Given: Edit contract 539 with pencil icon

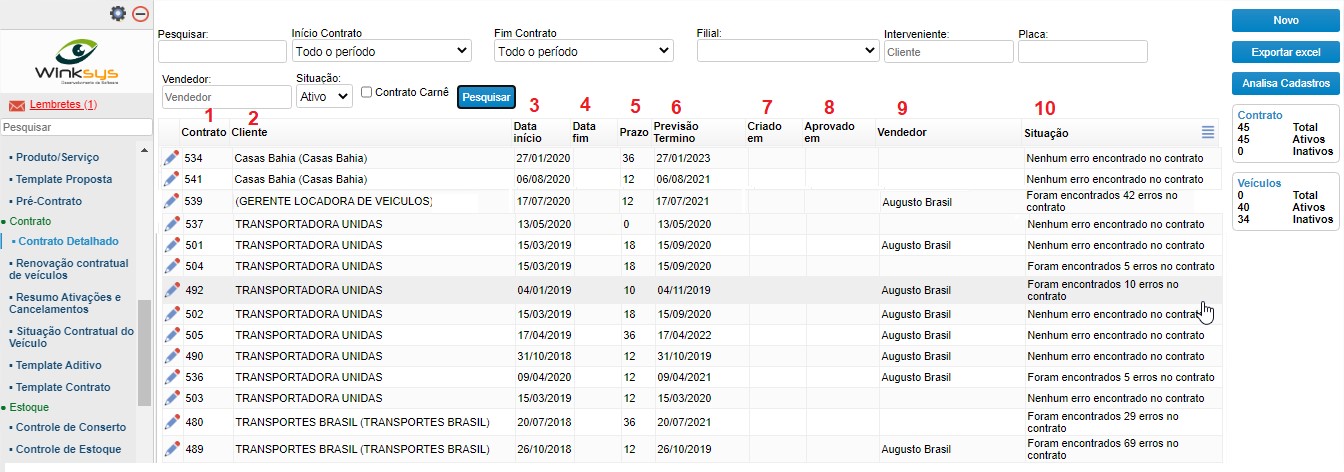Looking at the screenshot, I should pyautogui.click(x=171, y=201).
